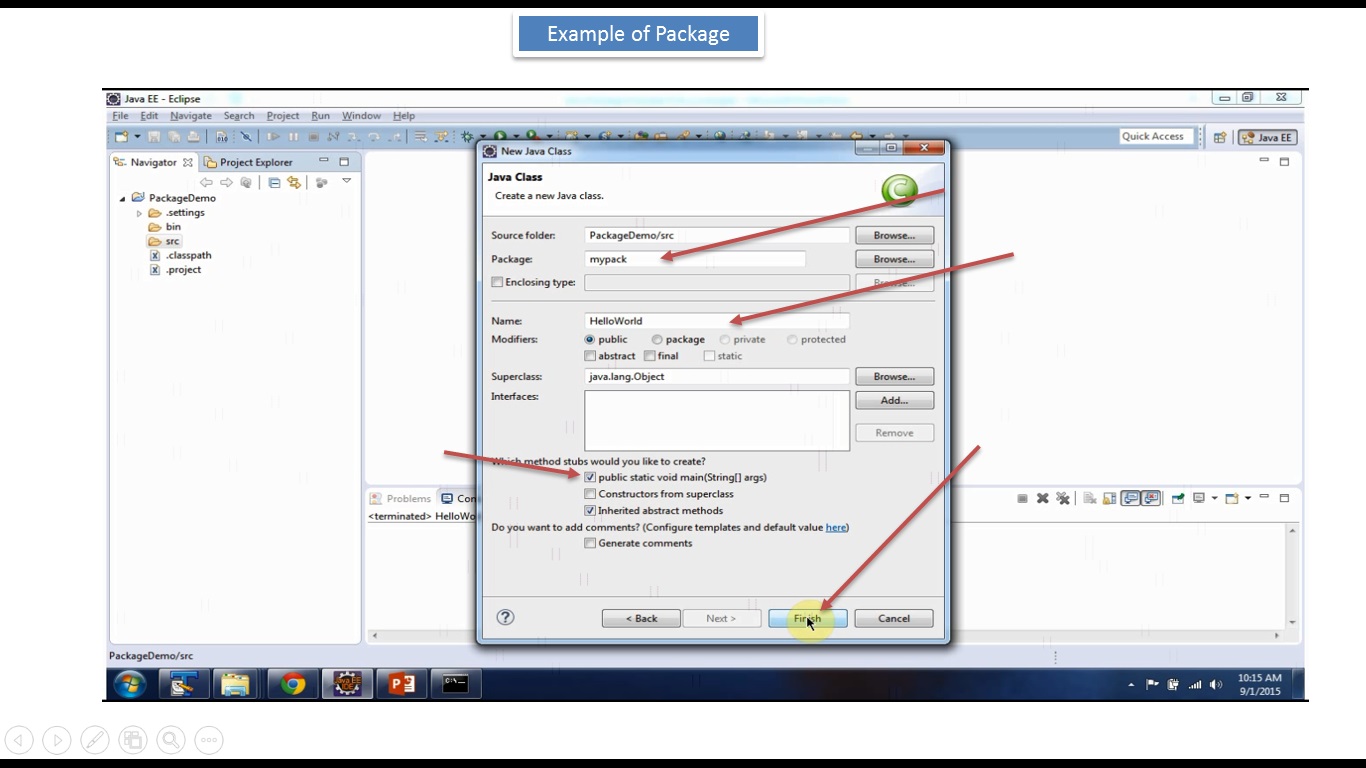Click Back arrow in Navigator toolbar
This screenshot has width=1366, height=768.
[x=206, y=182]
